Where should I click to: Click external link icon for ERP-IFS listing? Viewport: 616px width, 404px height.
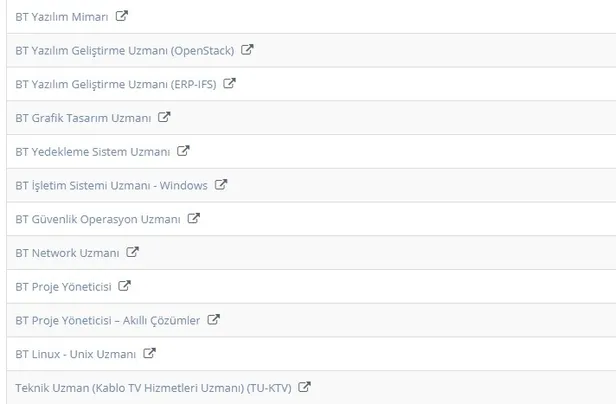229,83
